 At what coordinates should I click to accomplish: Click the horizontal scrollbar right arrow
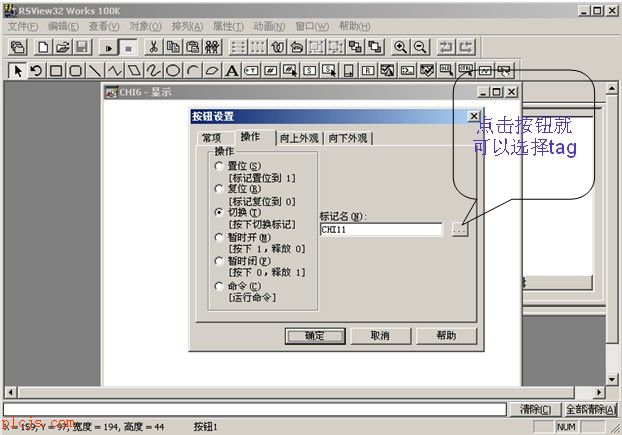599,393
